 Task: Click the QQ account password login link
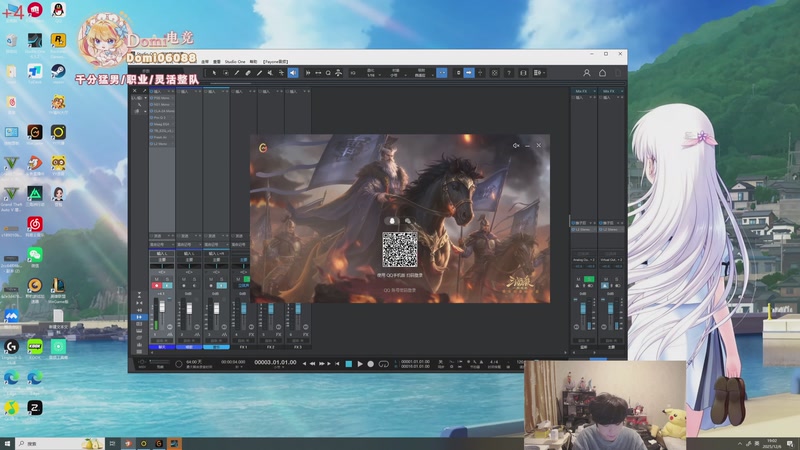[399, 289]
